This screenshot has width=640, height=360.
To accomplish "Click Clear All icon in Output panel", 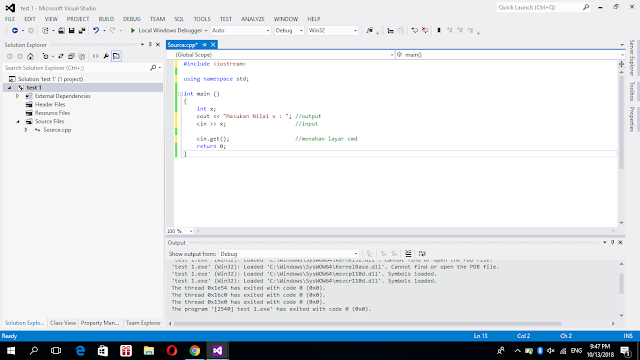I will 408,254.
